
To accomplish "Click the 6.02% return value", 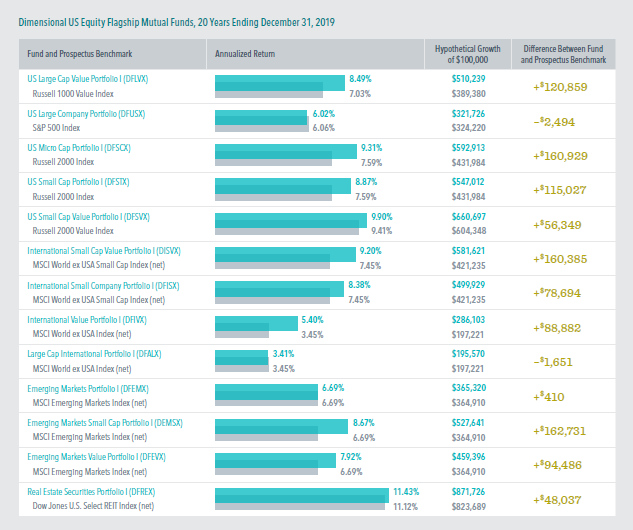I will tap(324, 114).
